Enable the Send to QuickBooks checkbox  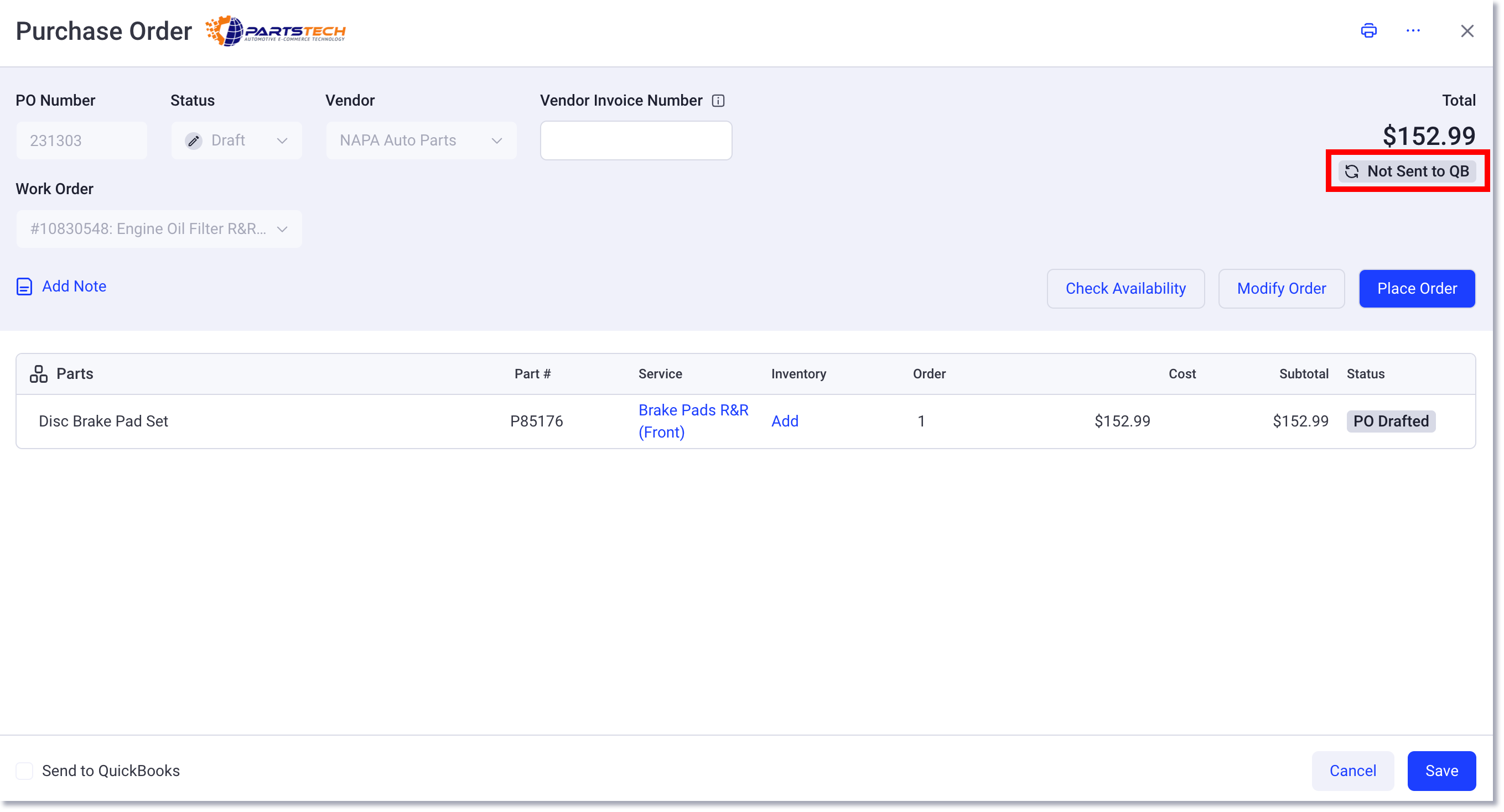click(x=24, y=771)
